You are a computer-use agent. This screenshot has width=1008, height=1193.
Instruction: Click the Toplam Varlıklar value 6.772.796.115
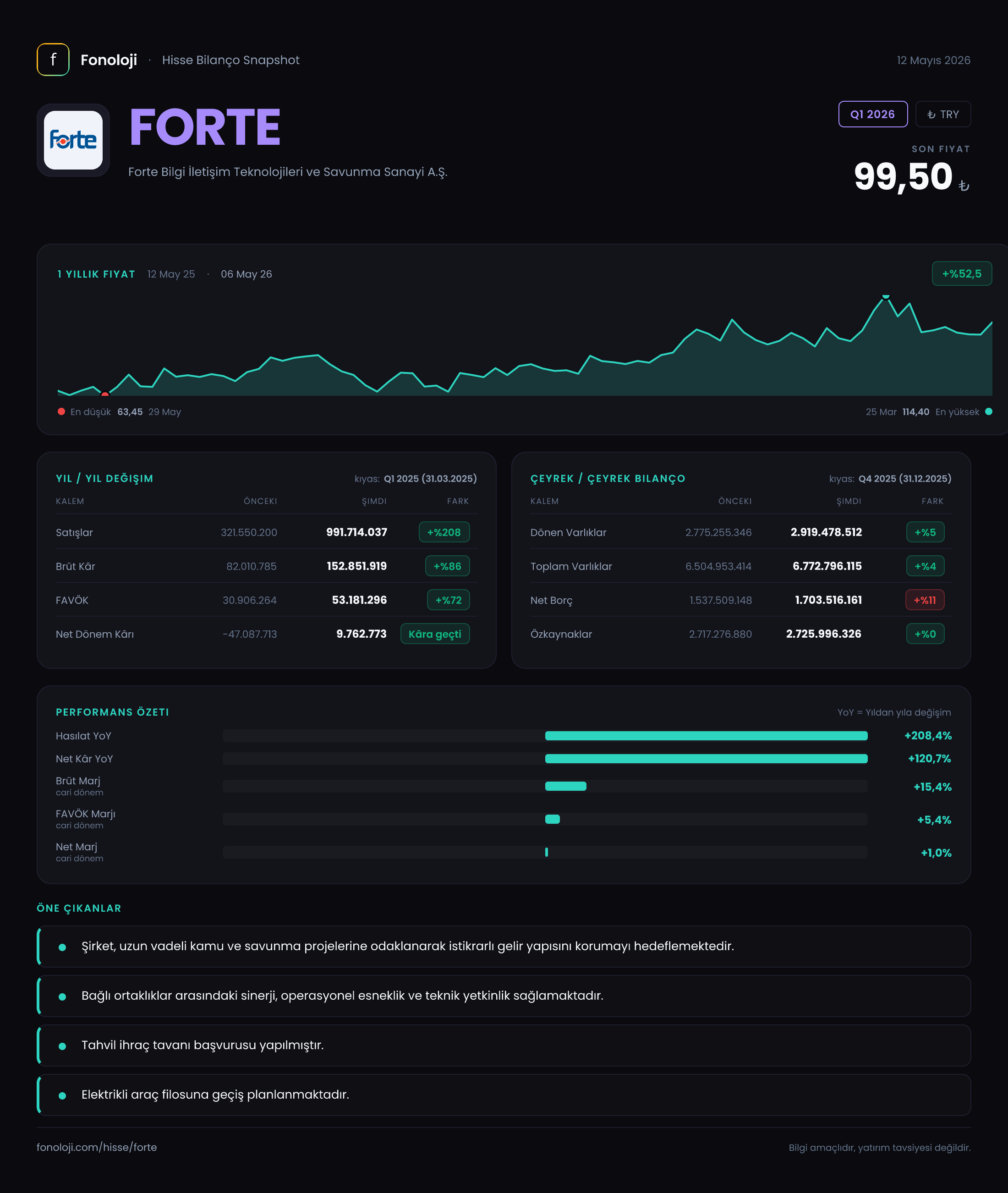[x=827, y=566]
